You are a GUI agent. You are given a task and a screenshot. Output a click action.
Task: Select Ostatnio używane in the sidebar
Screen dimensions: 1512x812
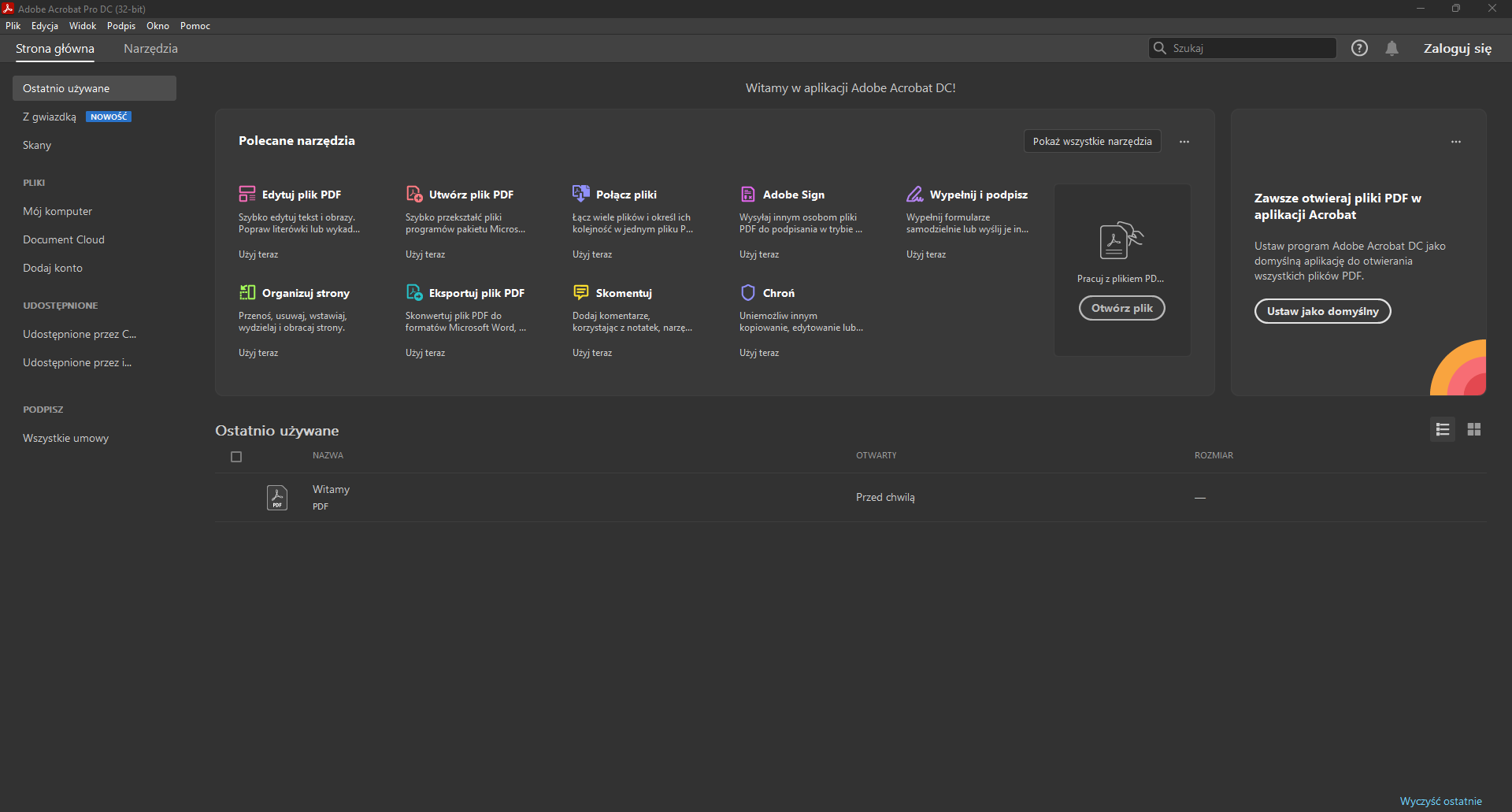pos(94,88)
